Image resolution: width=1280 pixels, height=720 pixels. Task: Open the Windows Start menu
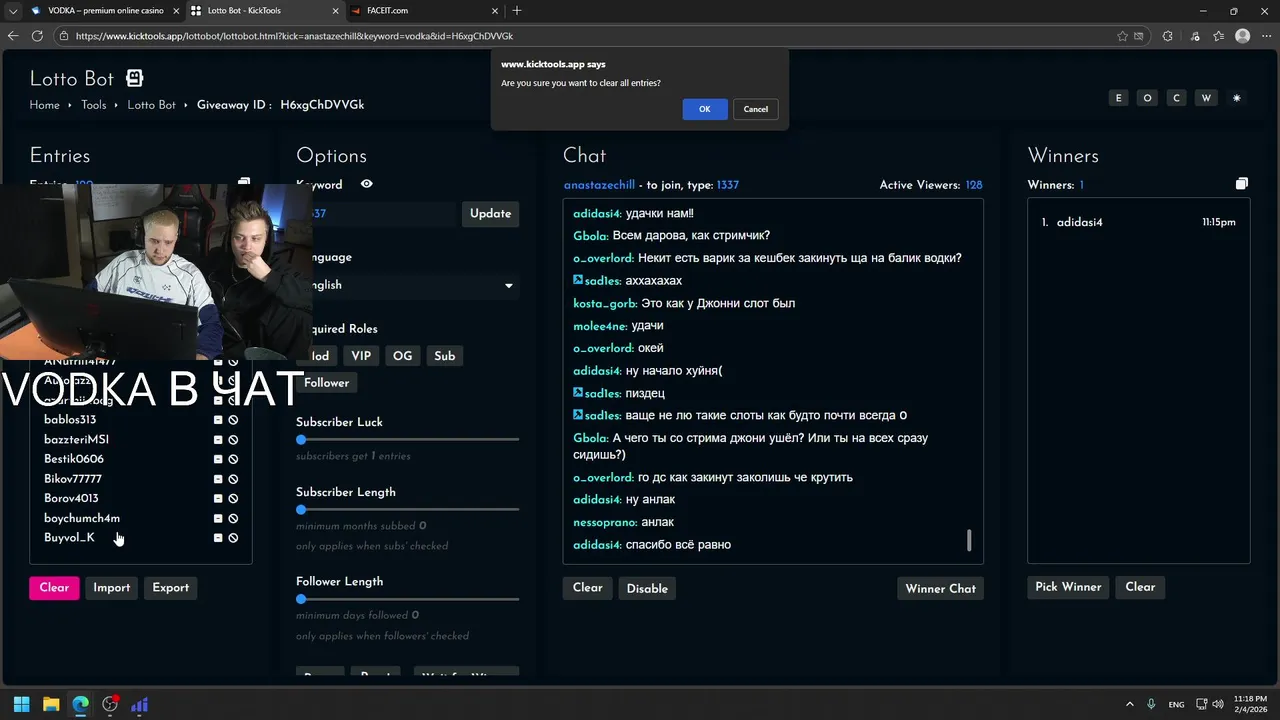tap(22, 704)
